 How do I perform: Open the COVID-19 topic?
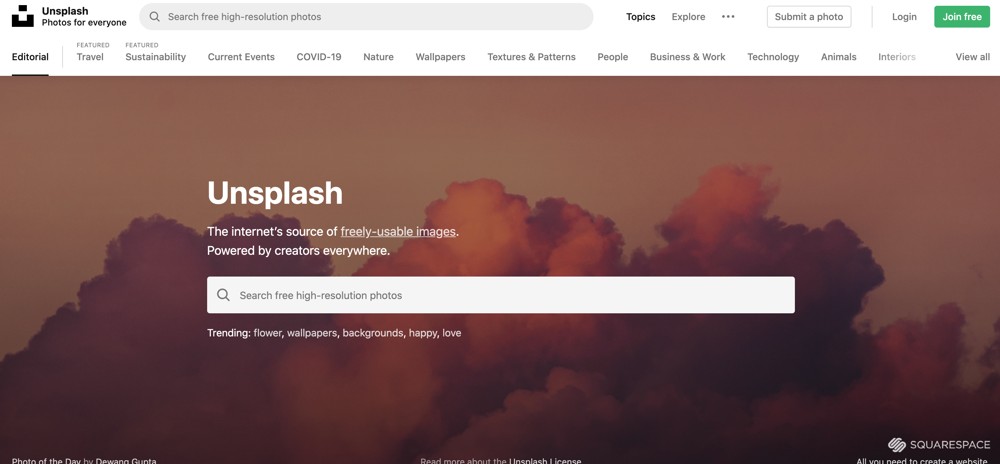click(319, 57)
